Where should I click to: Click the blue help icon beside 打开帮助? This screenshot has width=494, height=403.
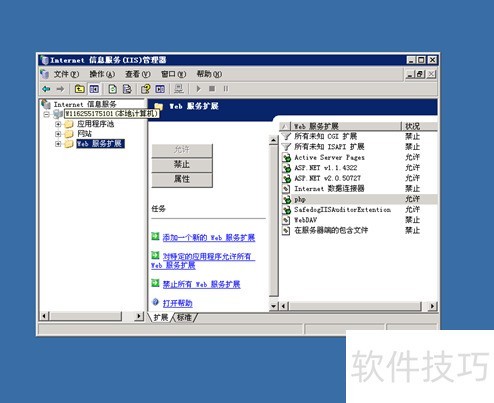[155, 302]
